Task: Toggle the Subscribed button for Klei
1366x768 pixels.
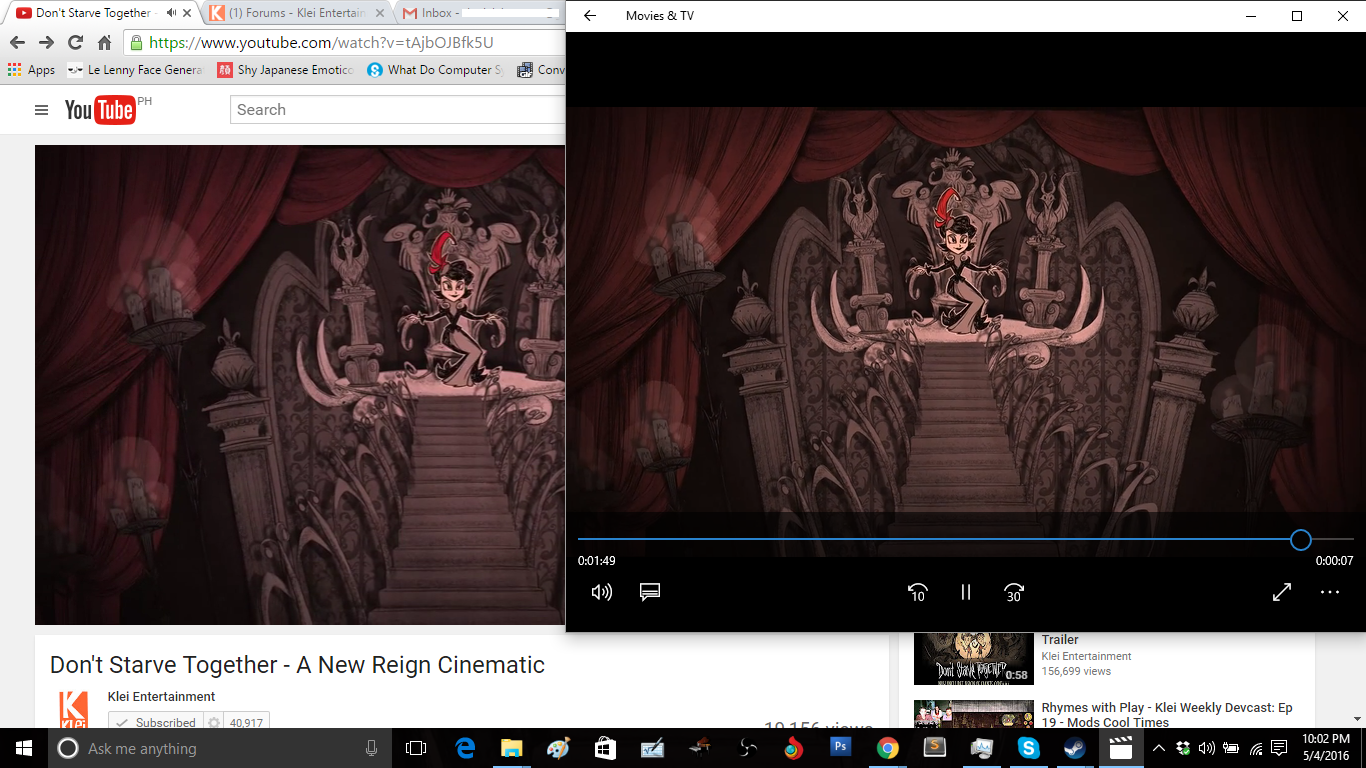Action: tap(156, 722)
